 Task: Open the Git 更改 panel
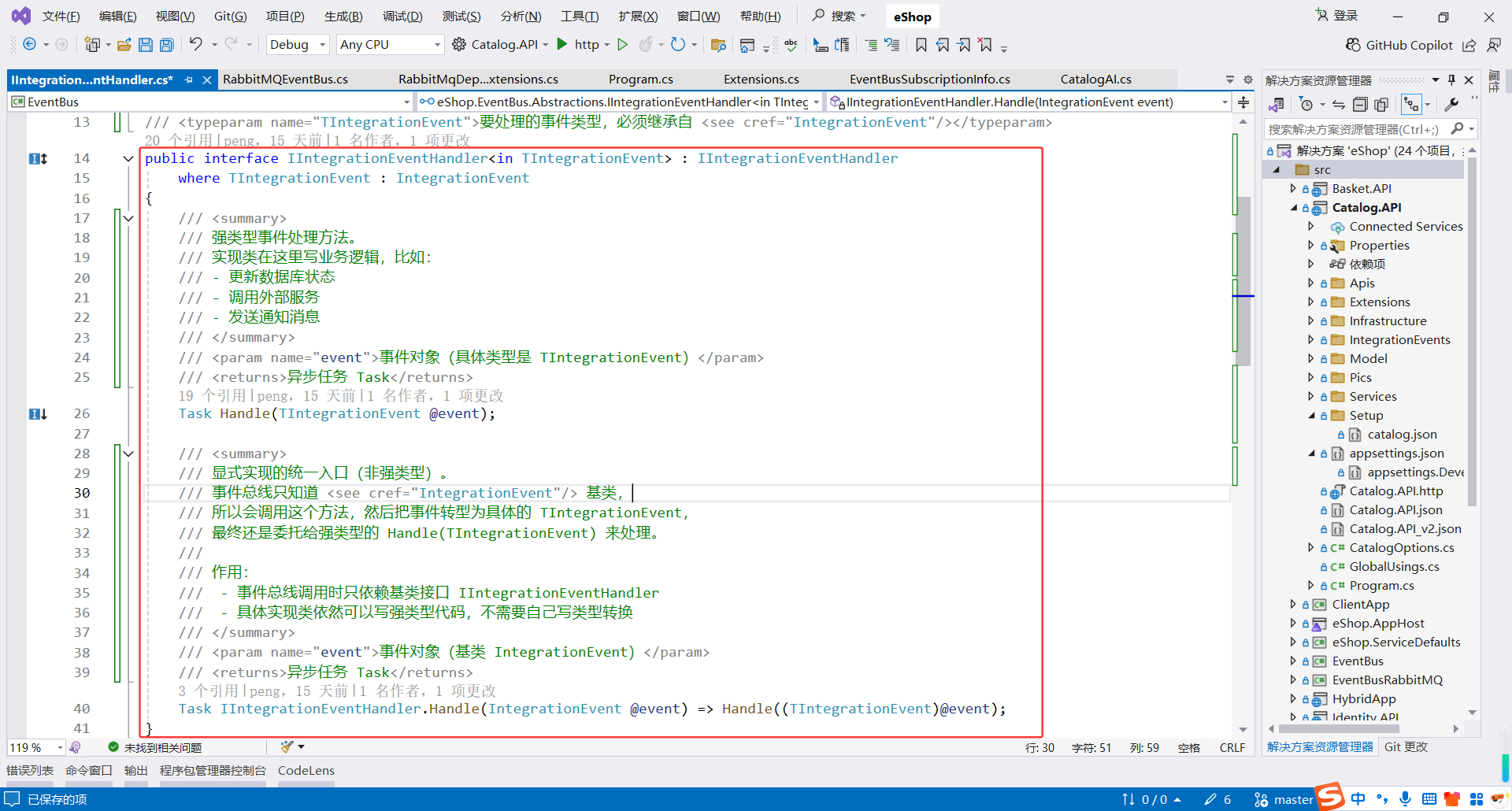[1406, 746]
